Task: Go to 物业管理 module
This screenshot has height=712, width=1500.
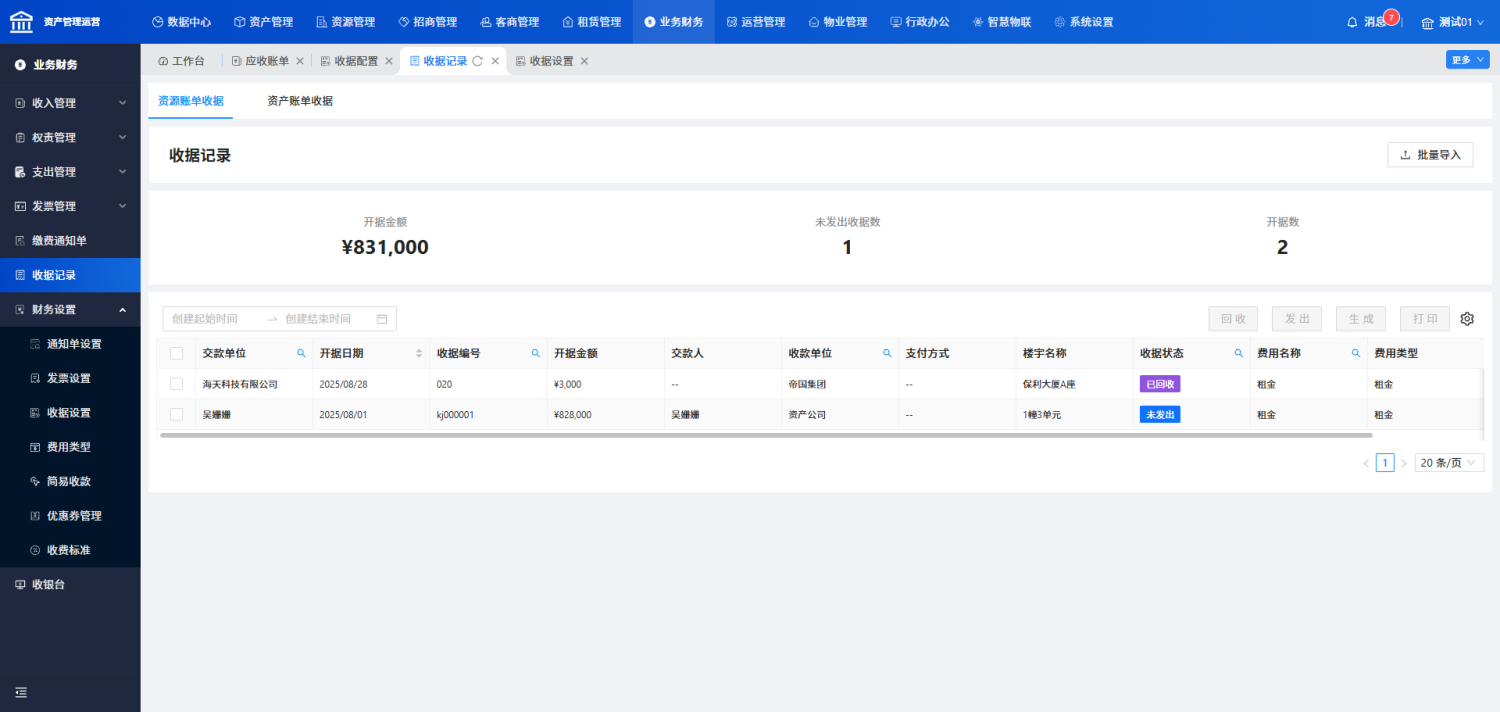Action: (x=837, y=22)
